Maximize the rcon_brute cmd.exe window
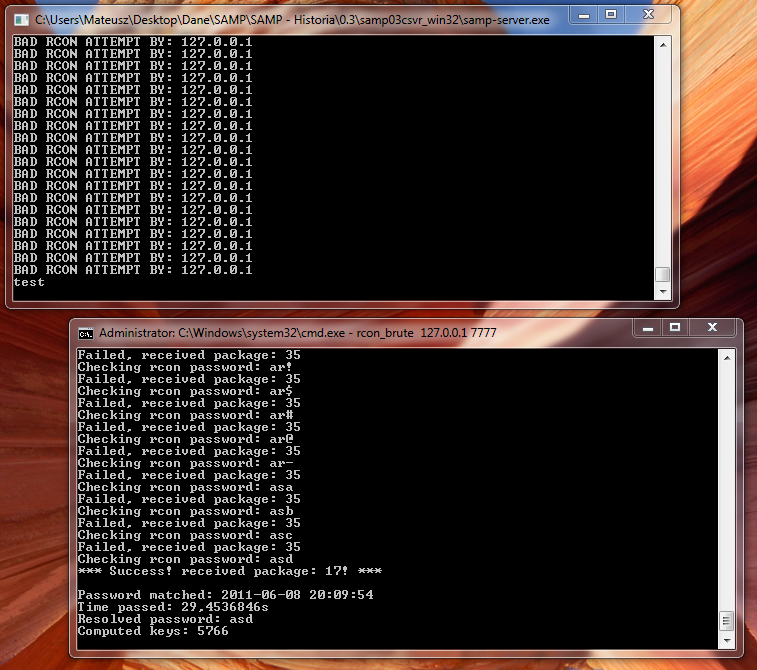757x670 pixels. pos(675,328)
